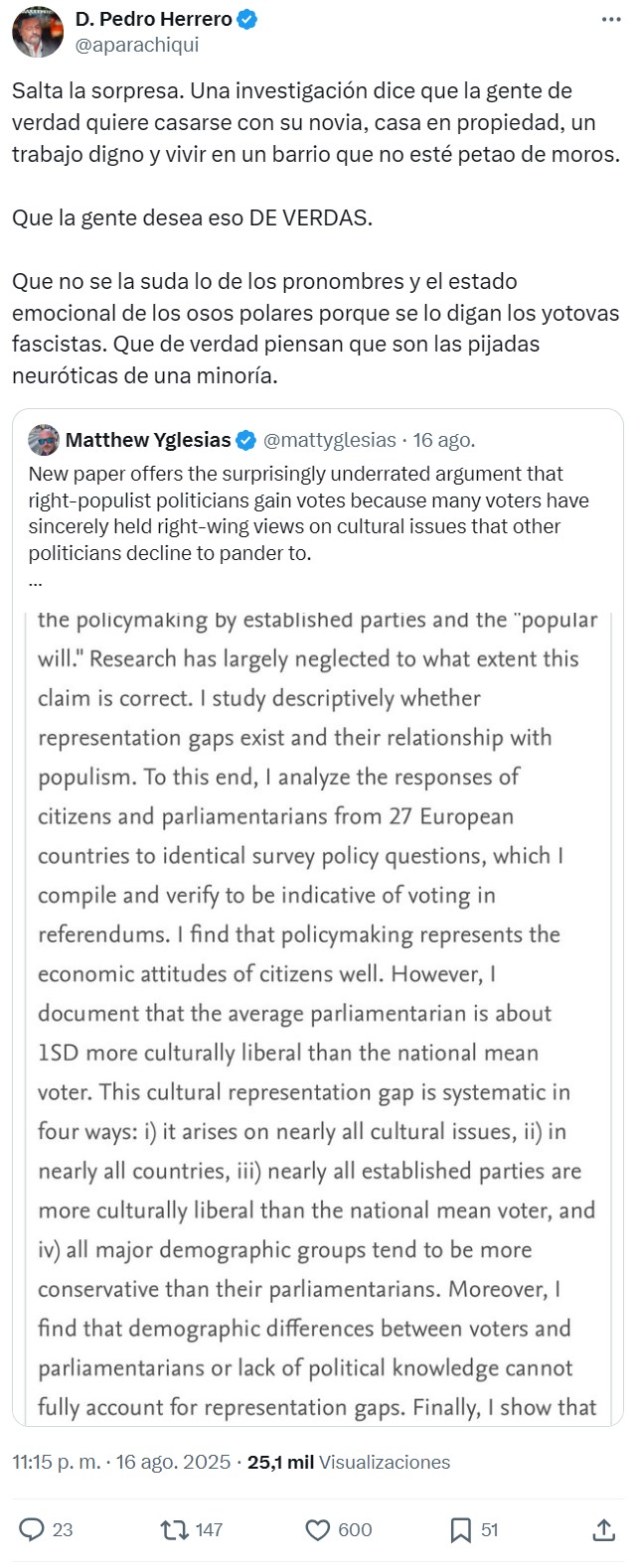Click the share upload icon

tap(603, 1529)
